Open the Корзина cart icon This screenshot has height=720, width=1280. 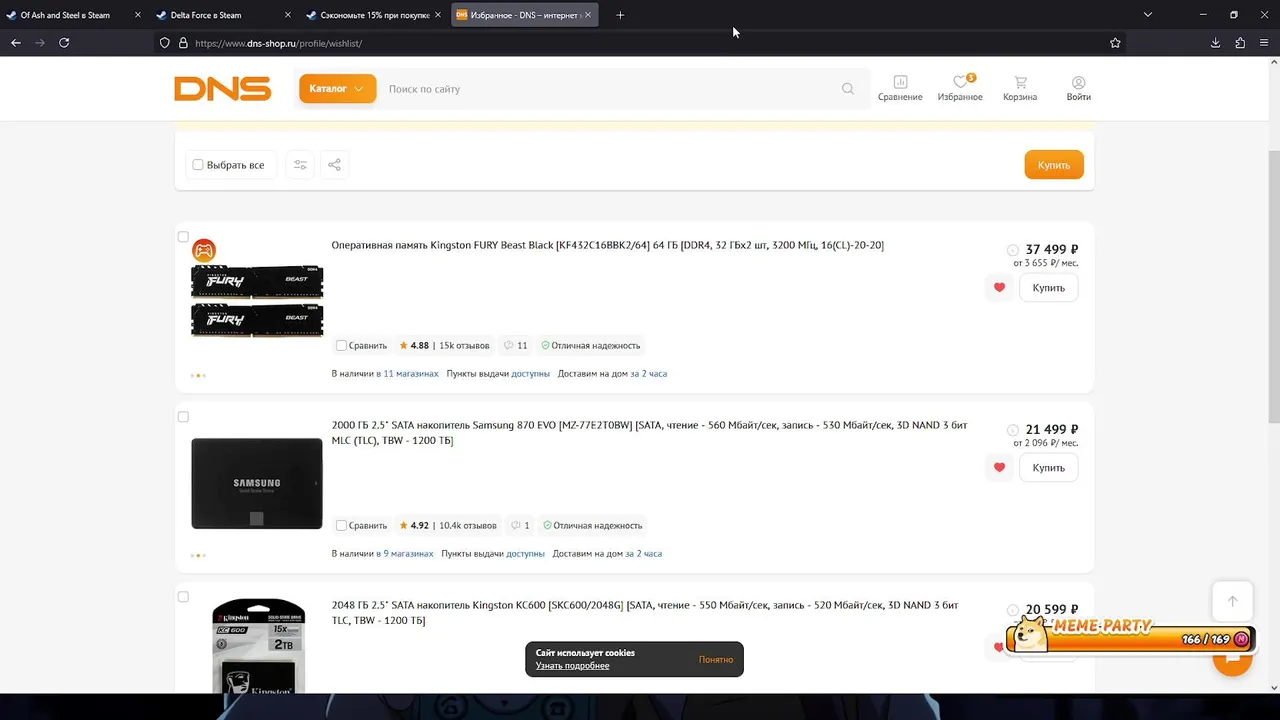click(x=1020, y=88)
